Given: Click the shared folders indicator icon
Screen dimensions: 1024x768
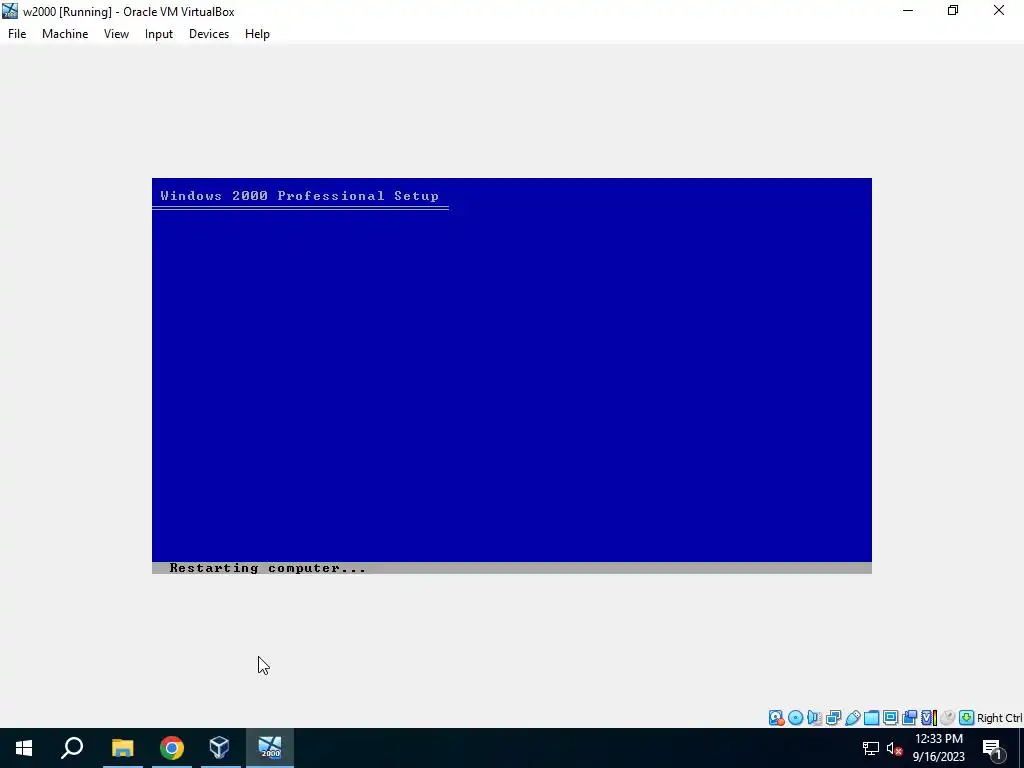Looking at the screenshot, I should (x=871, y=718).
